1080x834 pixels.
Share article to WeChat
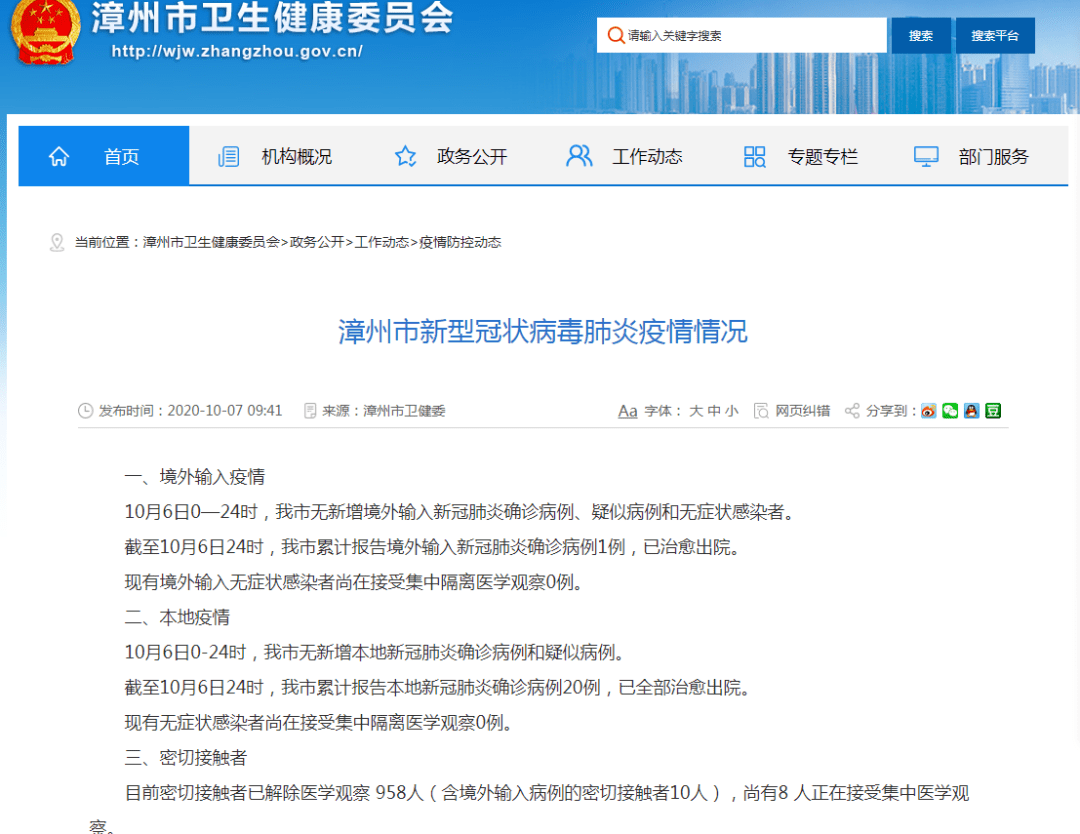click(950, 410)
